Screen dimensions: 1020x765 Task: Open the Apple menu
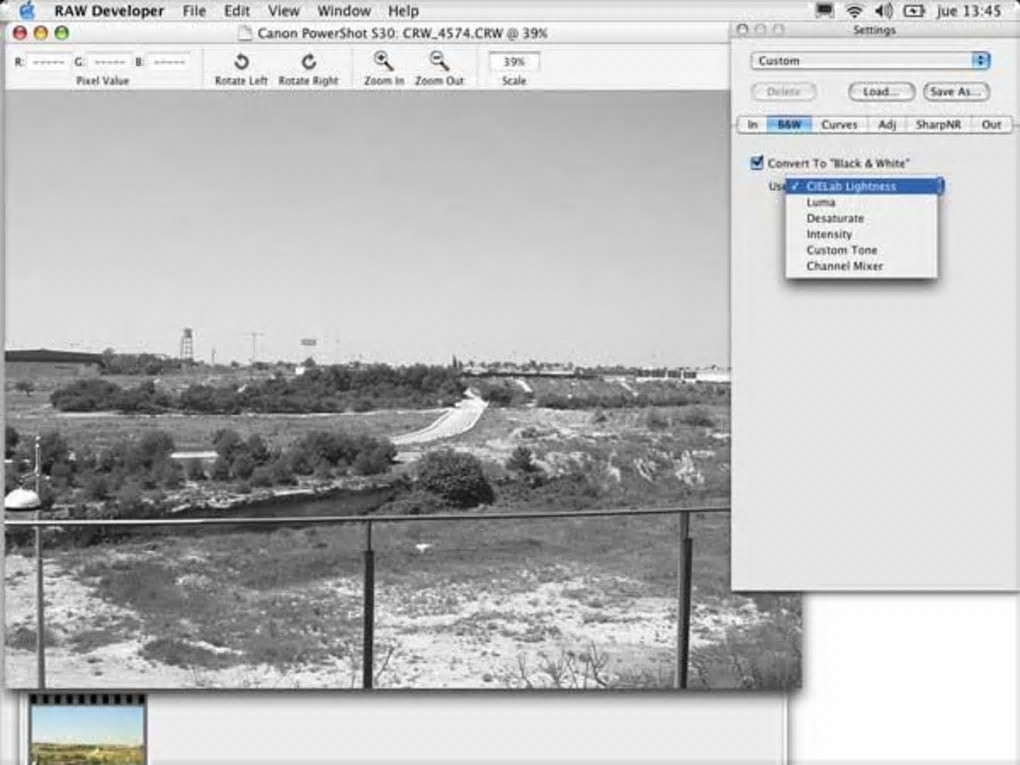(x=27, y=10)
